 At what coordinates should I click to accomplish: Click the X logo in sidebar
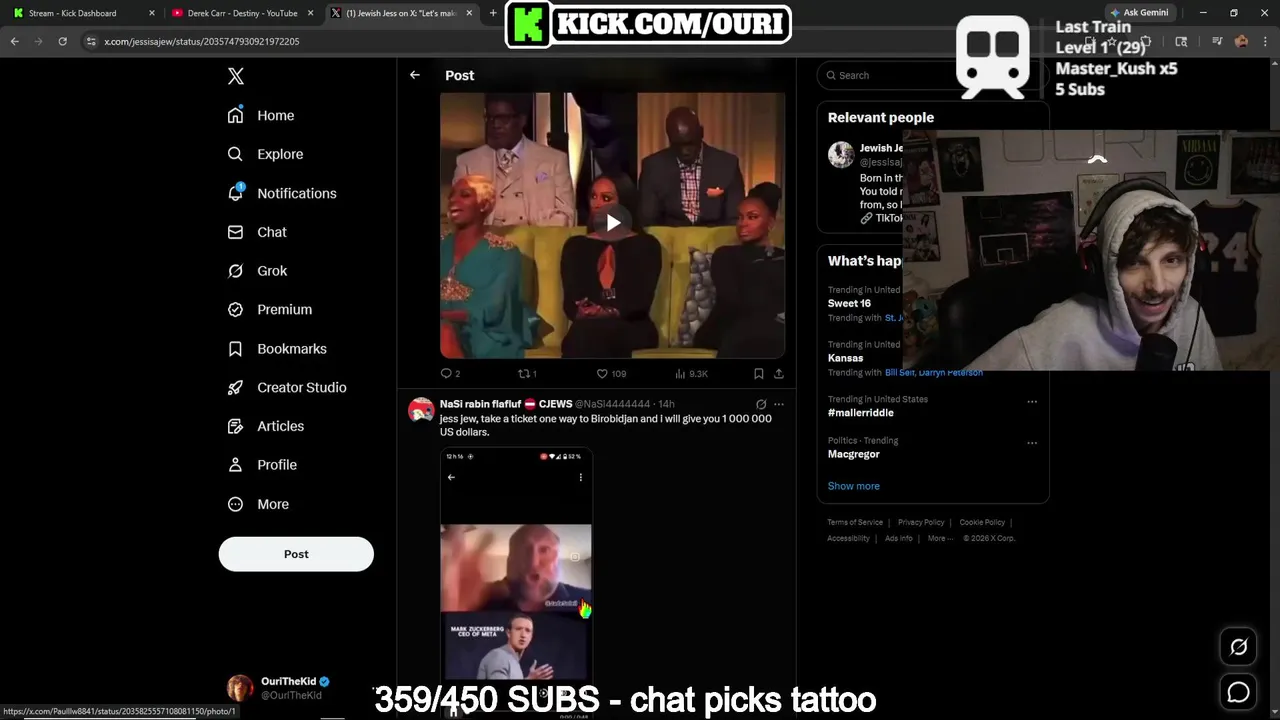236,76
